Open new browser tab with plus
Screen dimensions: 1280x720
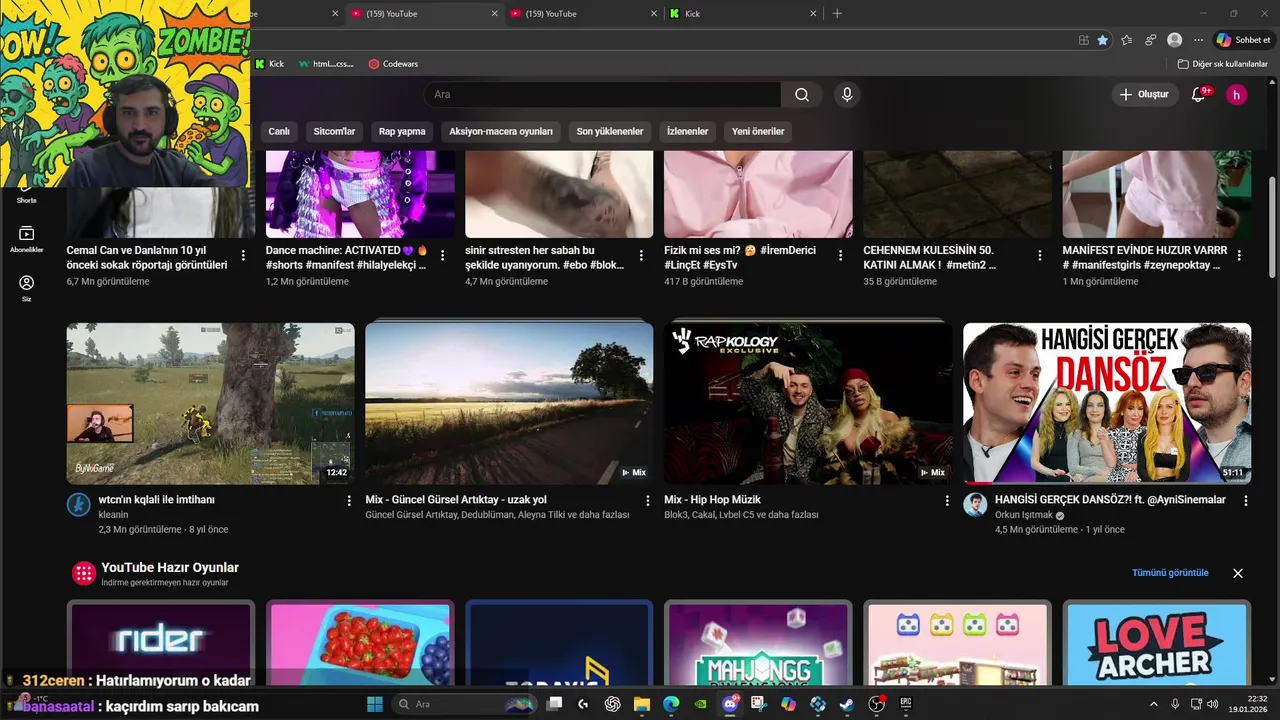[x=837, y=13]
